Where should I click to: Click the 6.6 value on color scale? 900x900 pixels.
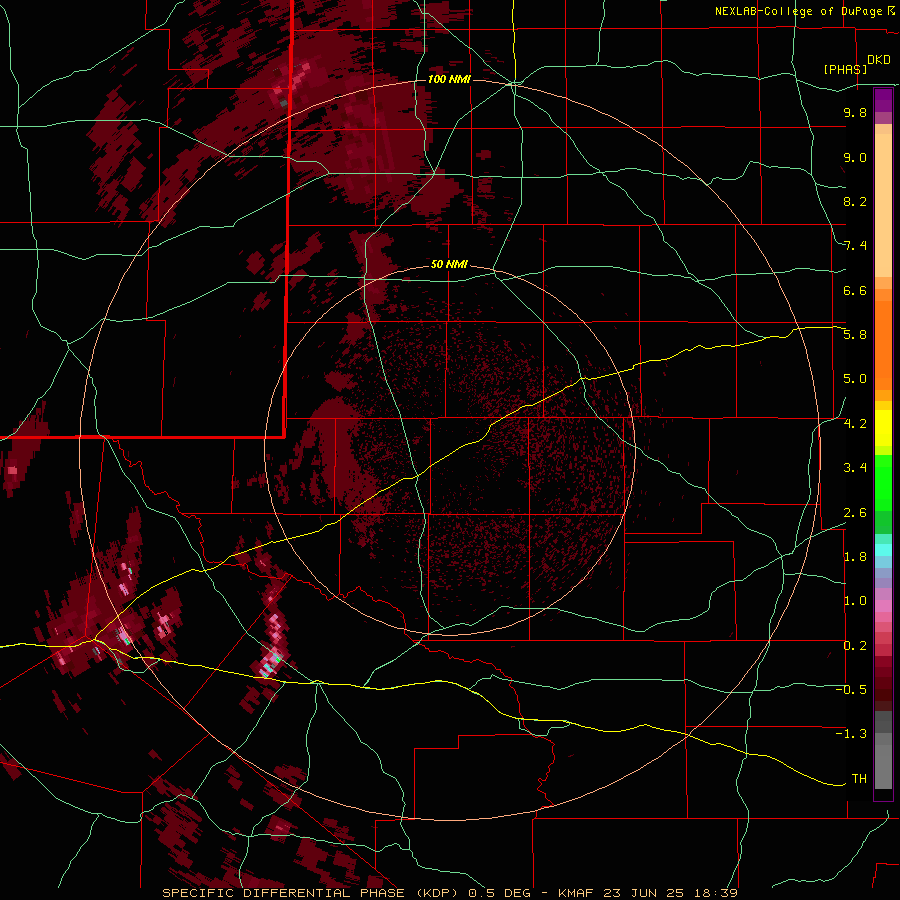(x=855, y=290)
